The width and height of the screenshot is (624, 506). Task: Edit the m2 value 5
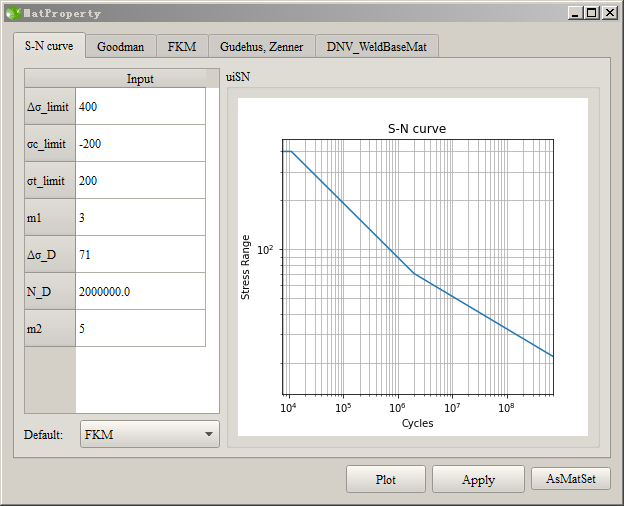point(140,328)
